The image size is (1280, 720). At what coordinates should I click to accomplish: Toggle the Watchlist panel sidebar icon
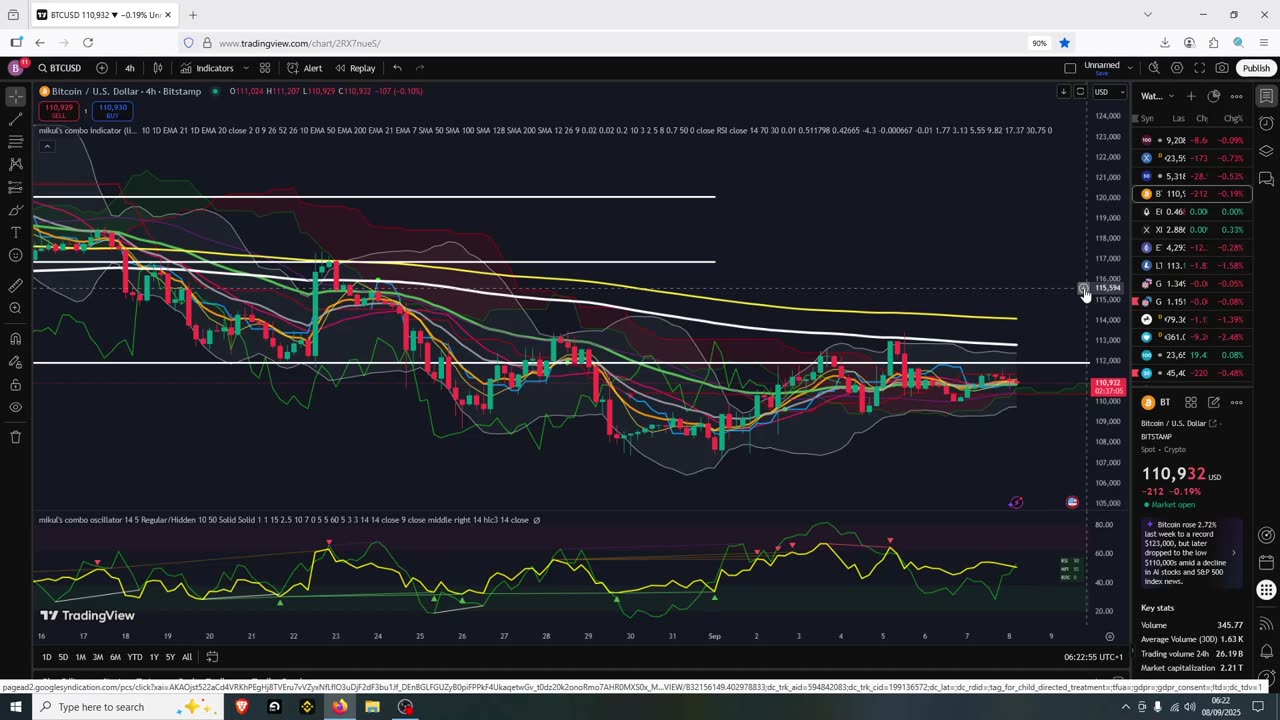click(x=1266, y=96)
